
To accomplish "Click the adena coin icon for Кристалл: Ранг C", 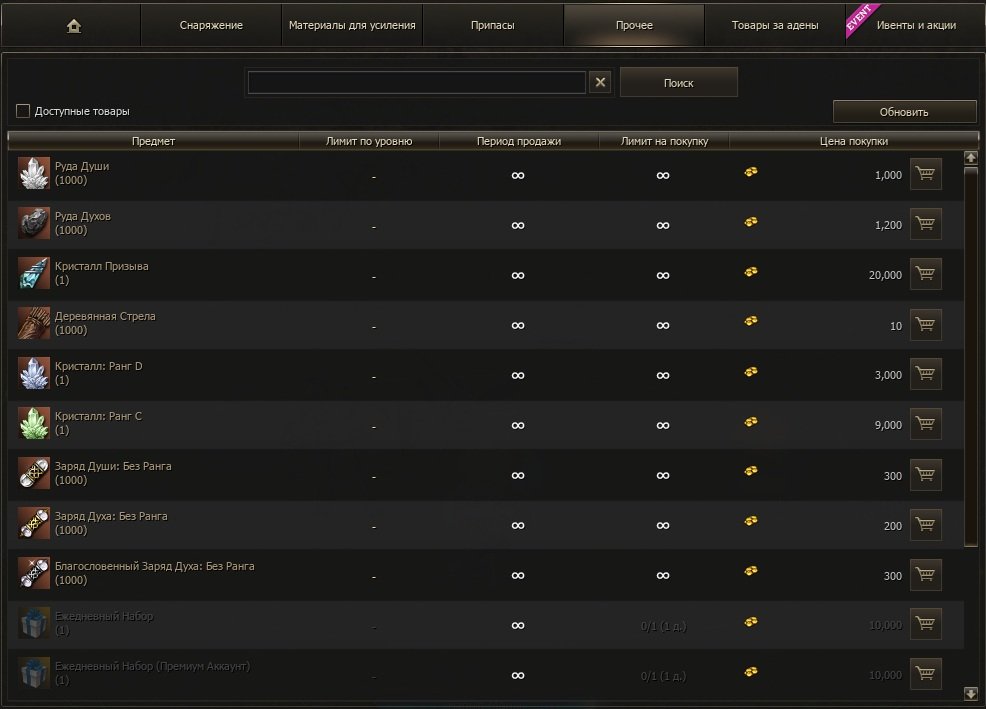I will click(751, 421).
